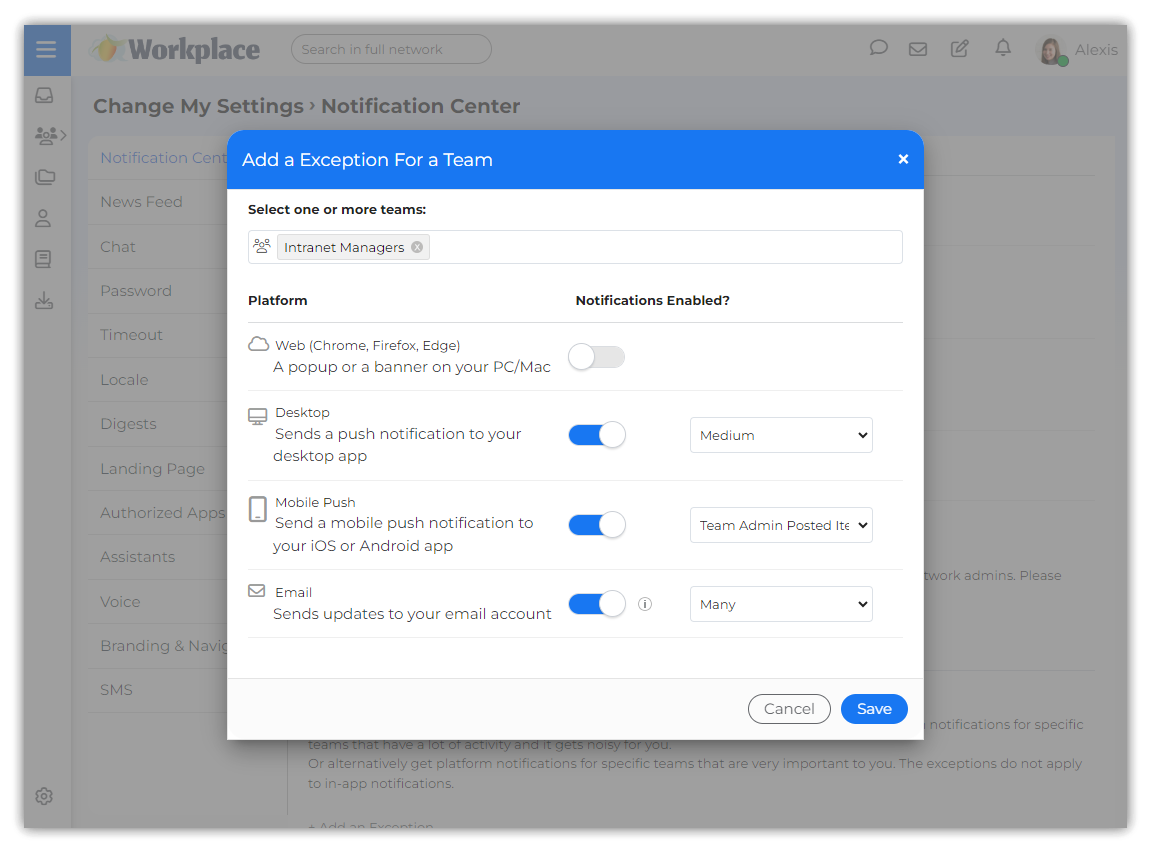This screenshot has height=856, width=1153.
Task: Click the chat bubble icon in header
Action: click(x=878, y=48)
